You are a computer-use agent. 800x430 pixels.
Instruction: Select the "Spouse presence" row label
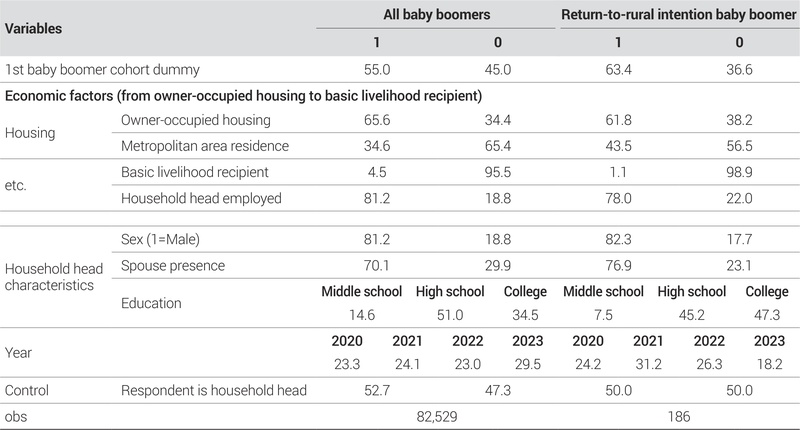click(171, 266)
